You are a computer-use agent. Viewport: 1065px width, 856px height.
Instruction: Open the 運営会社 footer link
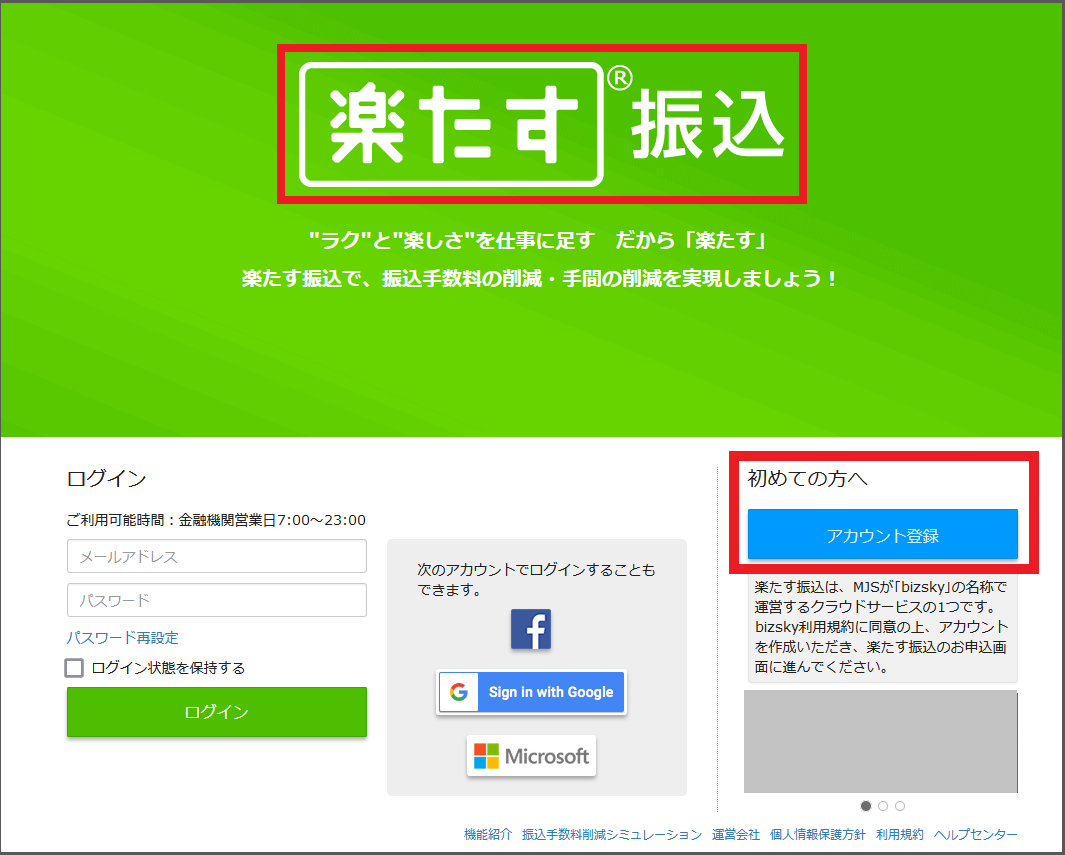pyautogui.click(x=736, y=834)
